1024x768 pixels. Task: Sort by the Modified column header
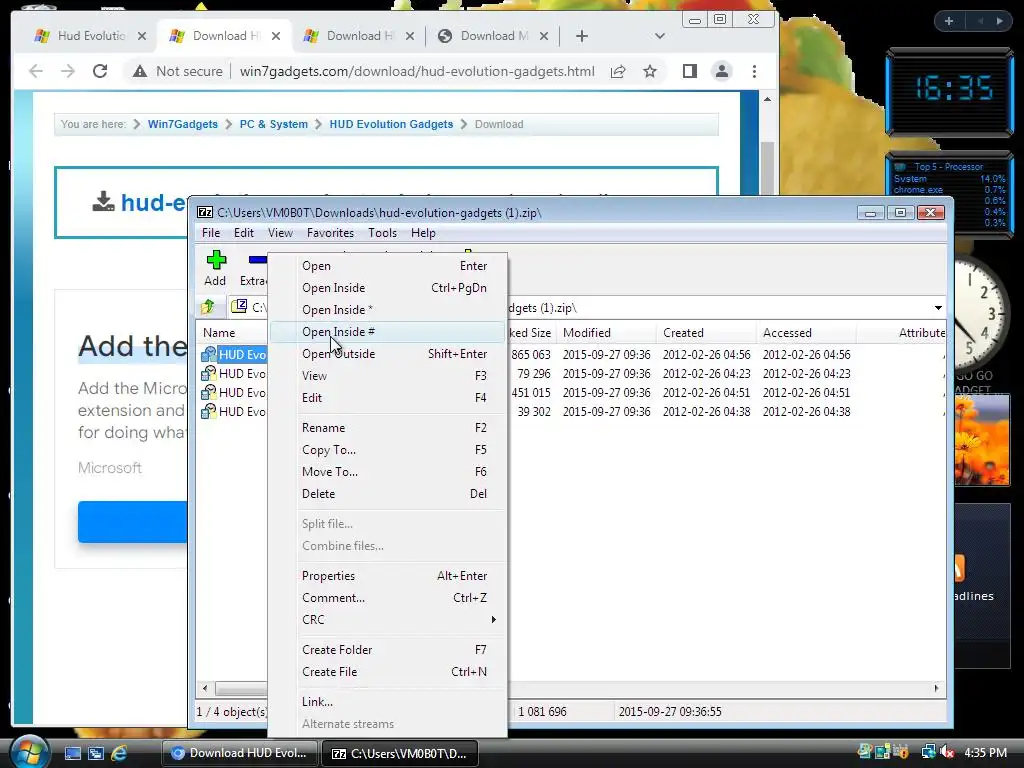pos(606,332)
